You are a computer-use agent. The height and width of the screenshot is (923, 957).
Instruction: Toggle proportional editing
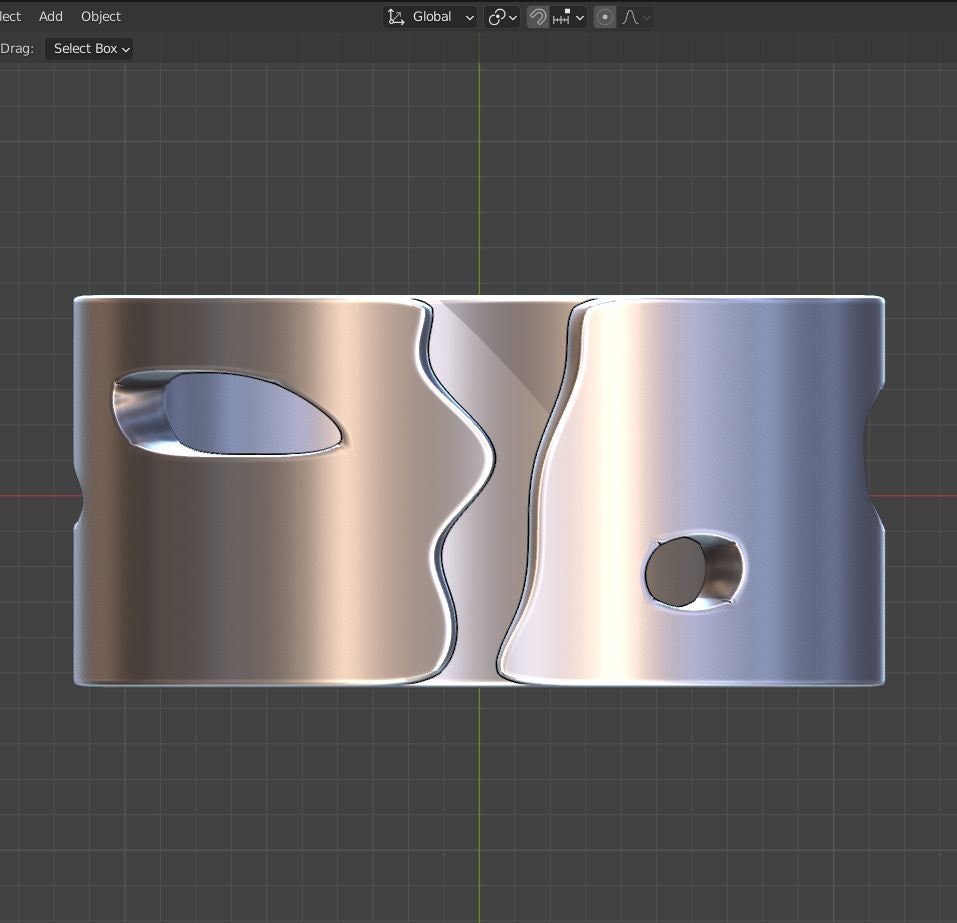[605, 17]
